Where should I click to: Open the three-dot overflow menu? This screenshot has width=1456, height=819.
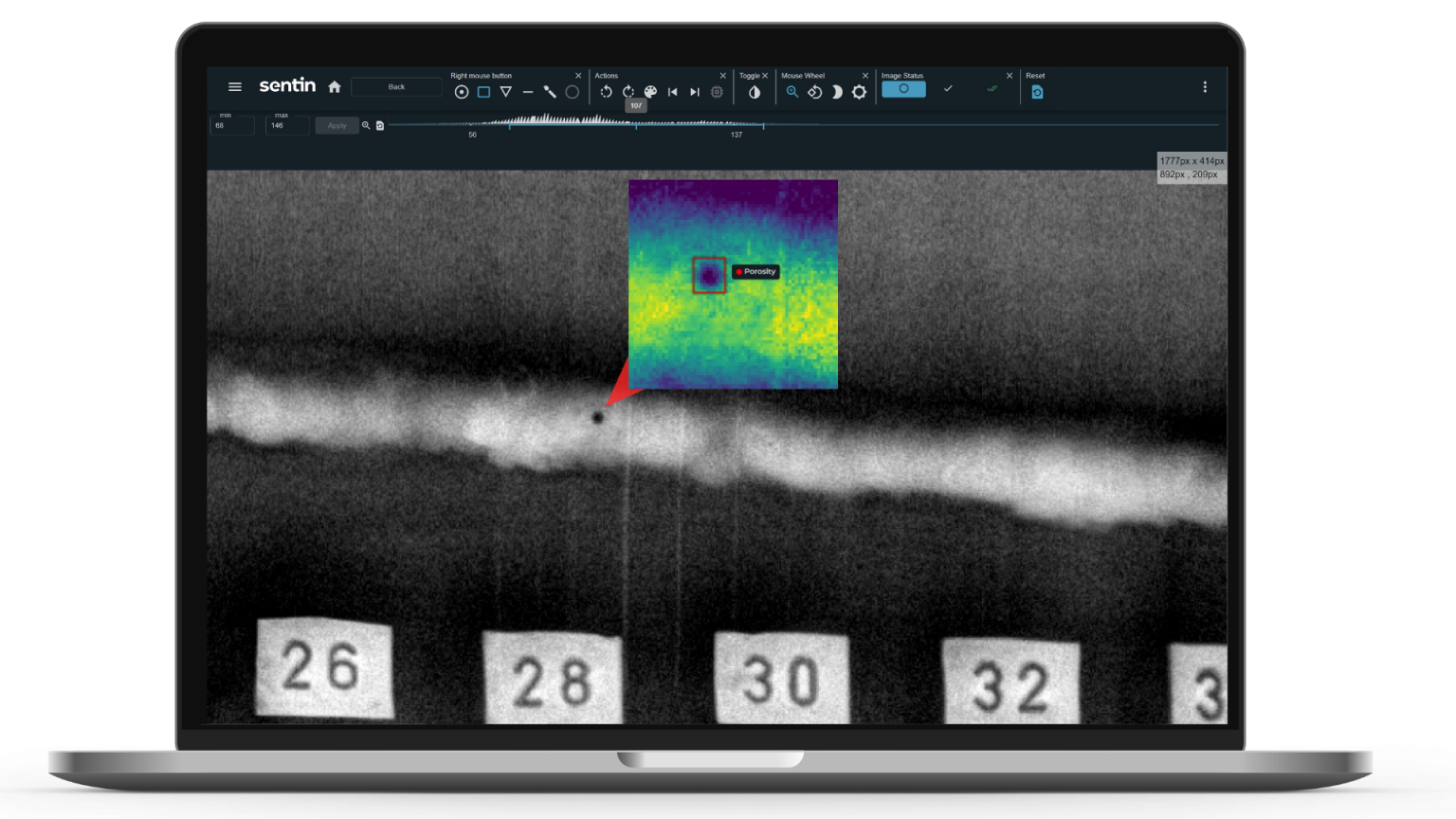(1205, 87)
